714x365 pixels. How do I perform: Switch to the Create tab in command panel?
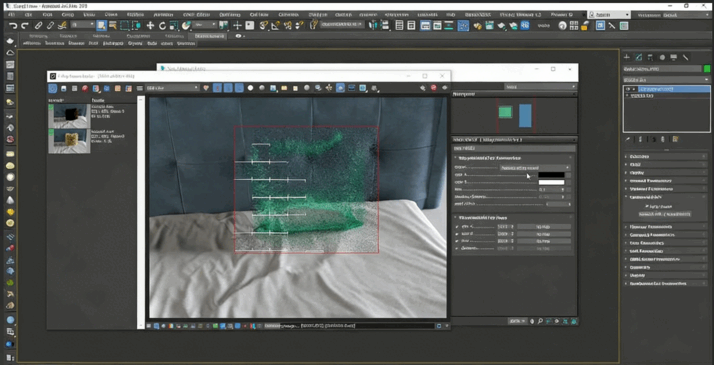(627, 57)
